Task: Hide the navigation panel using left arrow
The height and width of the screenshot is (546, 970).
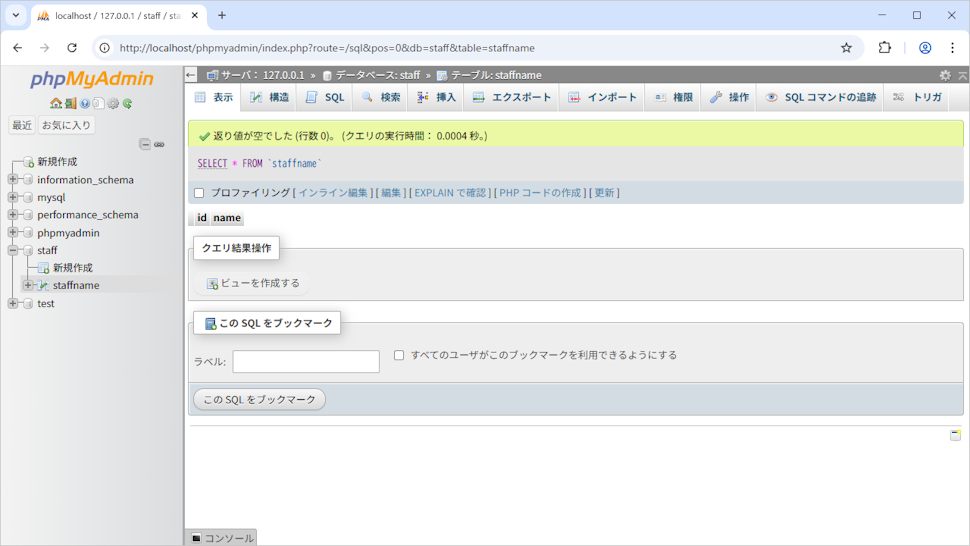Action: [191, 75]
